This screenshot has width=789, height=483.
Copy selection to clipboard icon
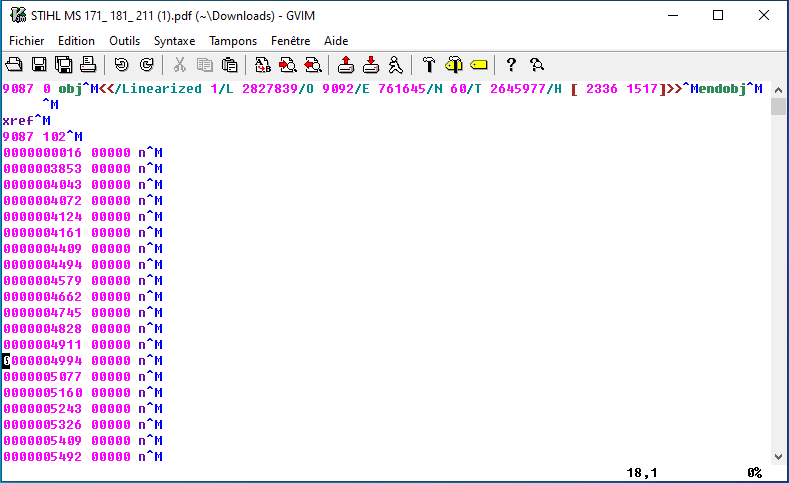pyautogui.click(x=204, y=65)
